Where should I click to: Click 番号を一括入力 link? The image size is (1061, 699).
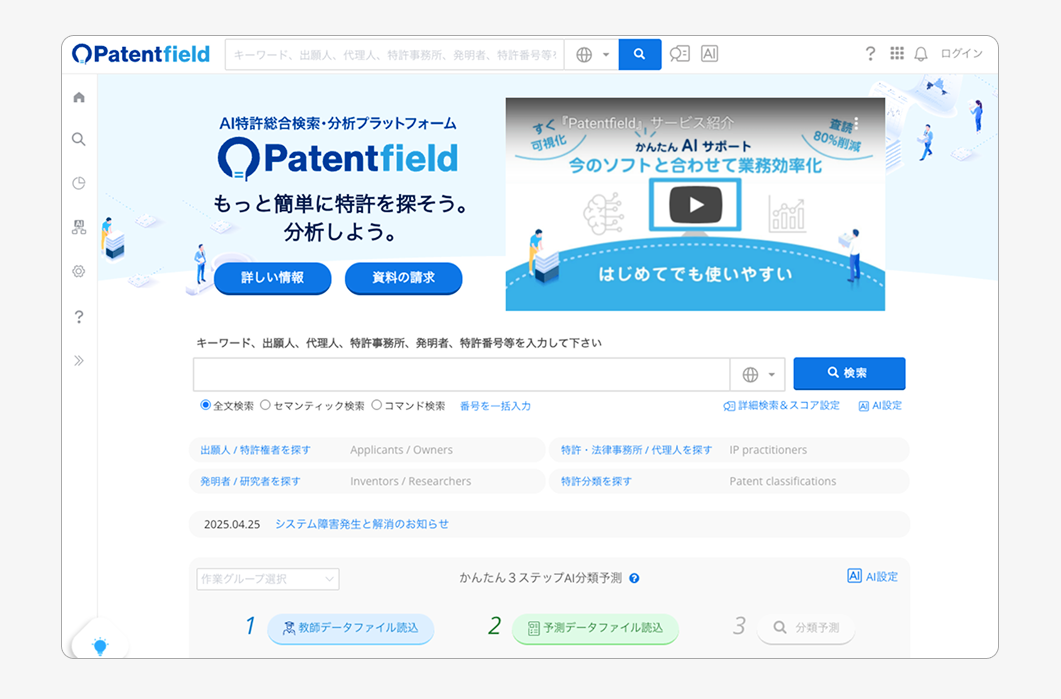[x=495, y=406]
